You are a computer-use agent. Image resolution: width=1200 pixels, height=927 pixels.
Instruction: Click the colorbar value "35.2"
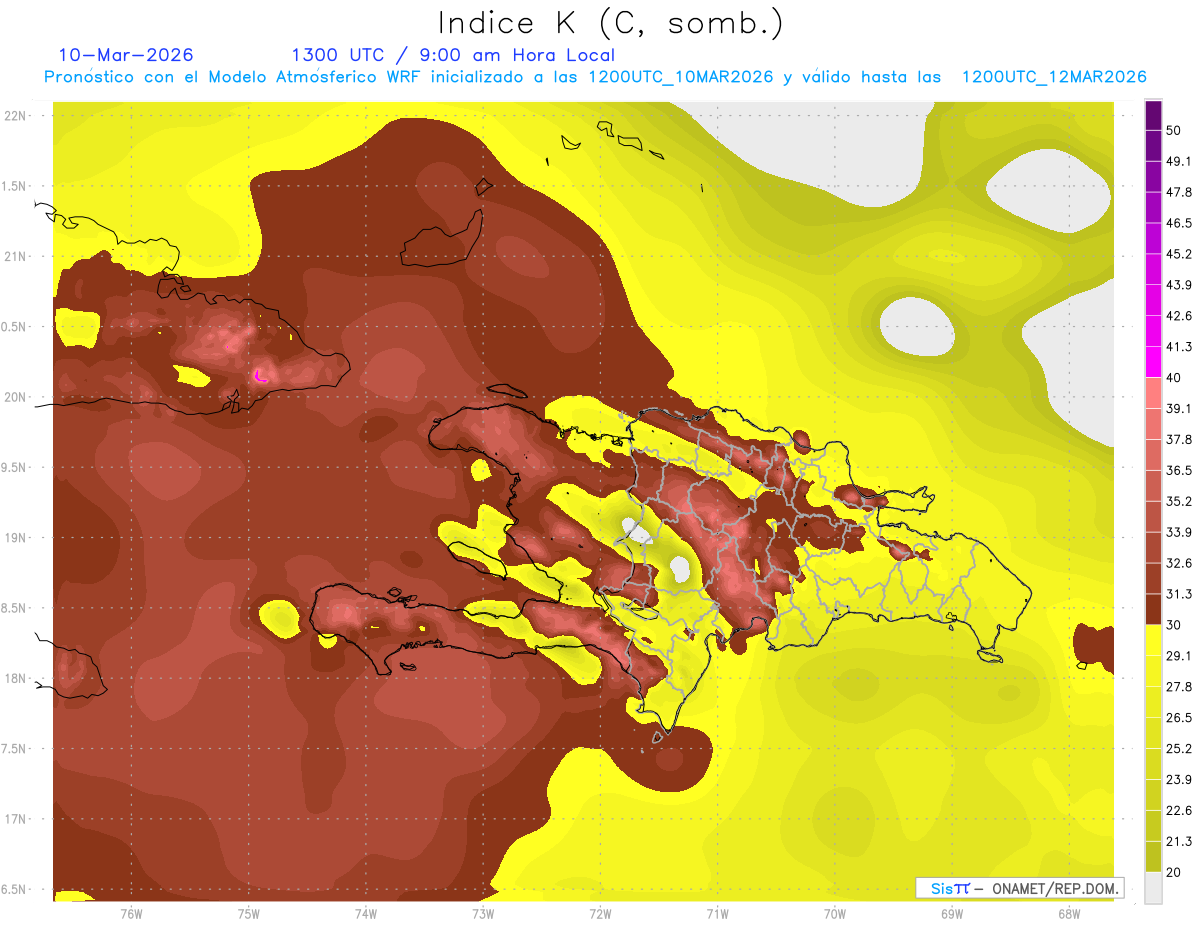pos(1180,502)
